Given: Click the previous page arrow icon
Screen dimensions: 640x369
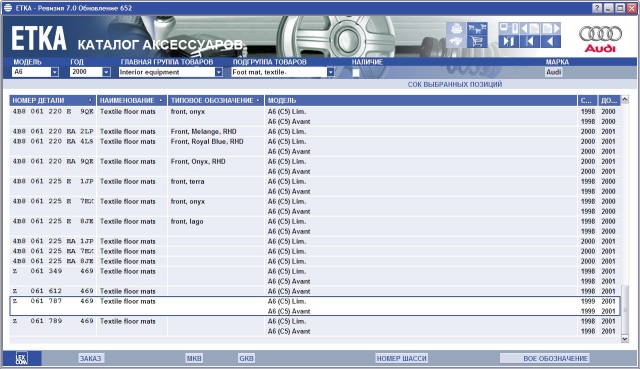Looking at the screenshot, I should point(530,29).
